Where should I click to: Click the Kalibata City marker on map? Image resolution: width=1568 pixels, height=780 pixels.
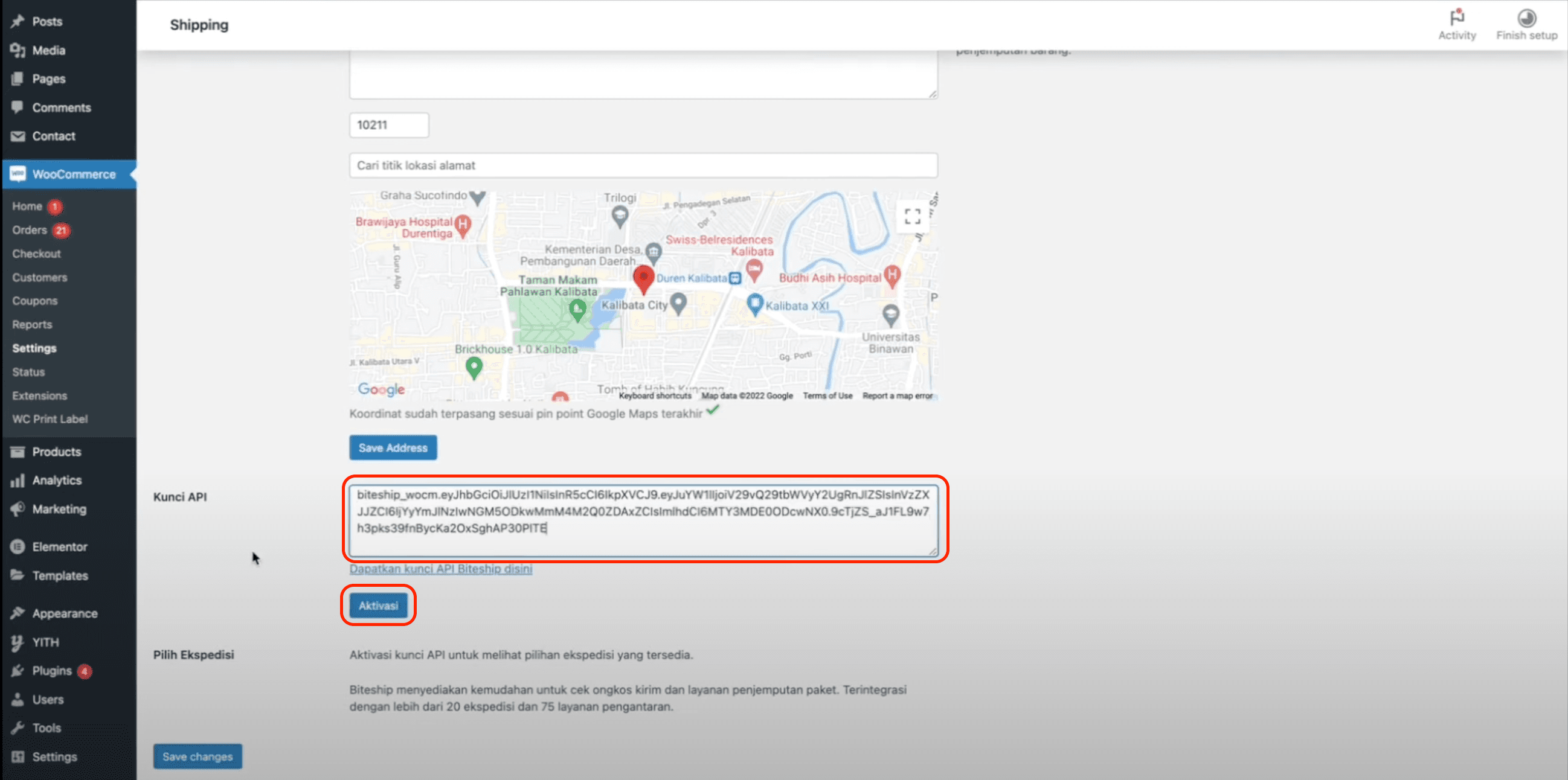678,303
